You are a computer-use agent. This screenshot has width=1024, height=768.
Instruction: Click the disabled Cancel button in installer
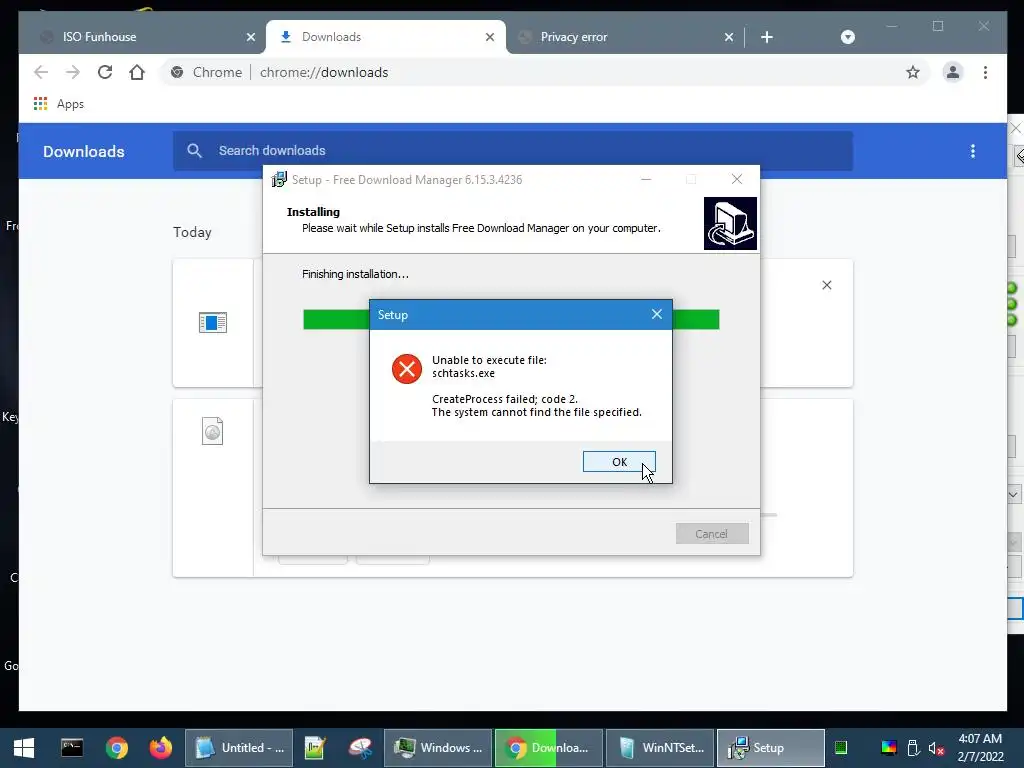[x=712, y=534]
